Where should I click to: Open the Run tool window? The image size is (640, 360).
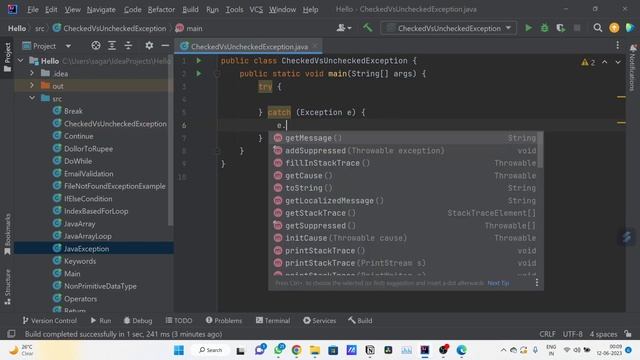(x=100, y=321)
